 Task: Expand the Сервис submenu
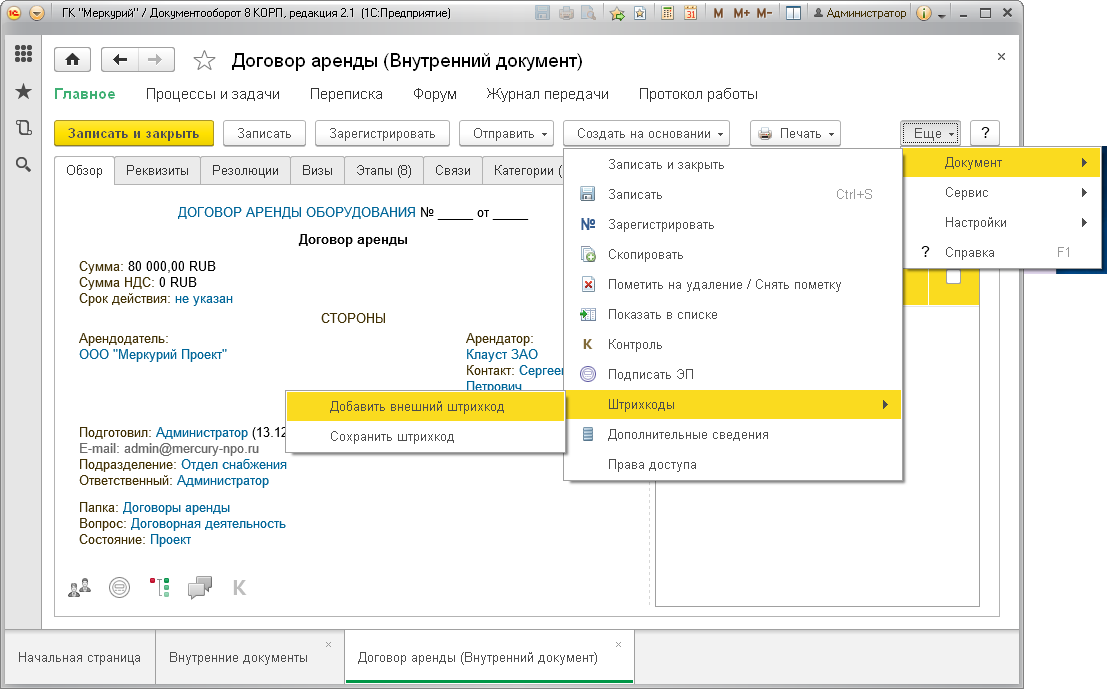coord(1003,193)
